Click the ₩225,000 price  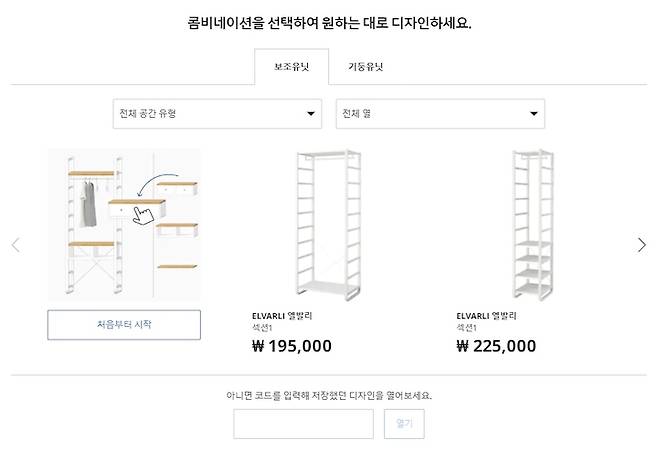pyautogui.click(x=495, y=346)
